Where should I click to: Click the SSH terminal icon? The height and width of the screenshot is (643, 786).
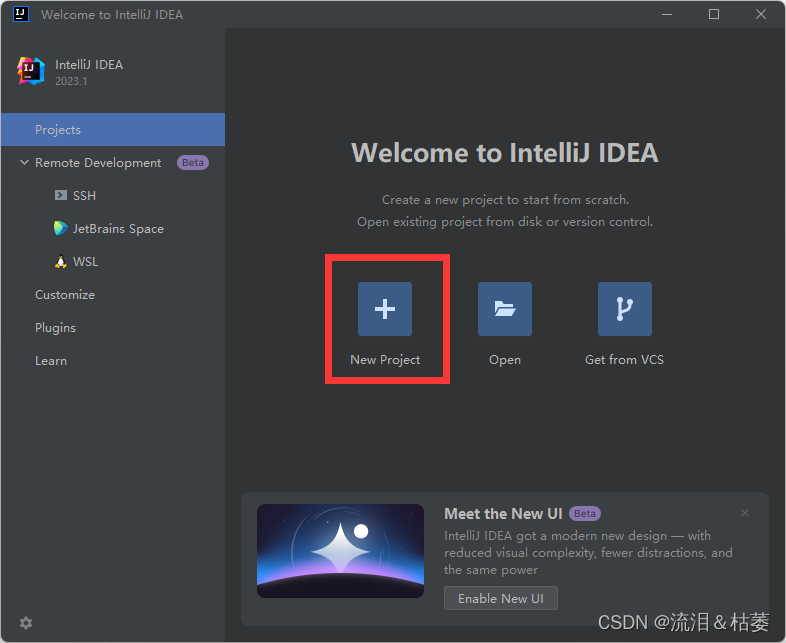(61, 195)
